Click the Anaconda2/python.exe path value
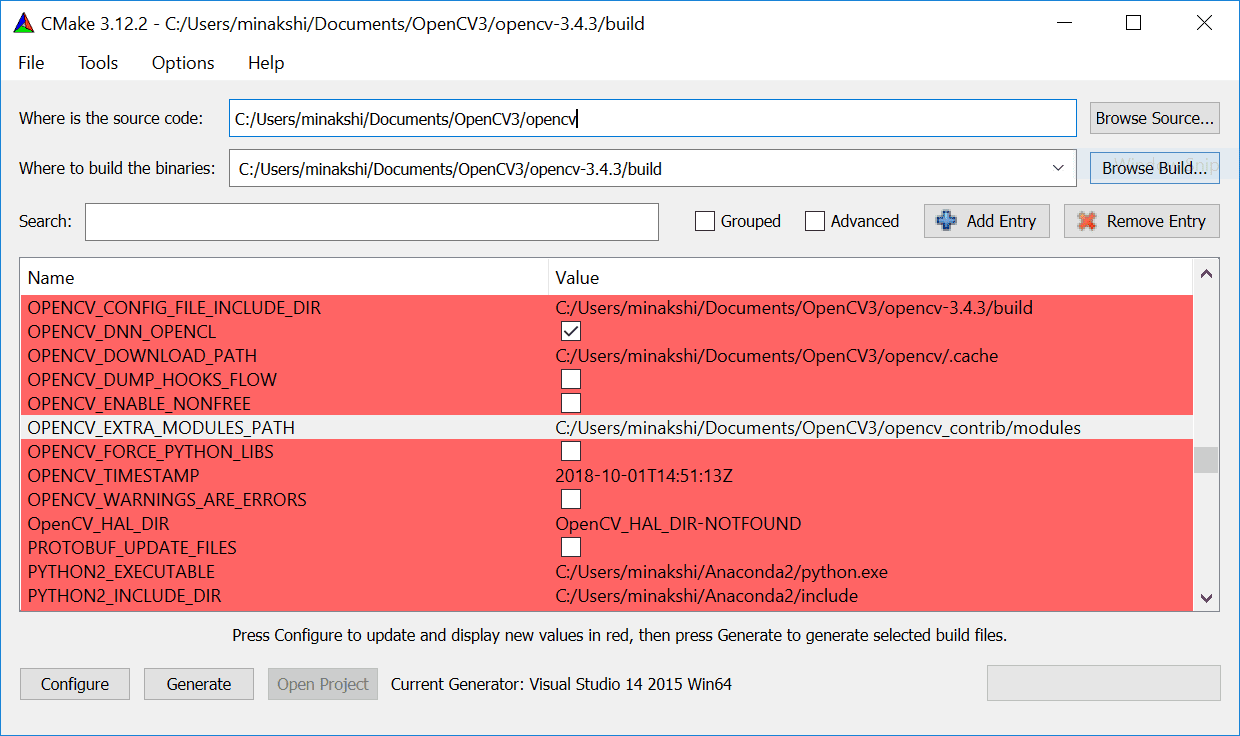 [x=721, y=571]
